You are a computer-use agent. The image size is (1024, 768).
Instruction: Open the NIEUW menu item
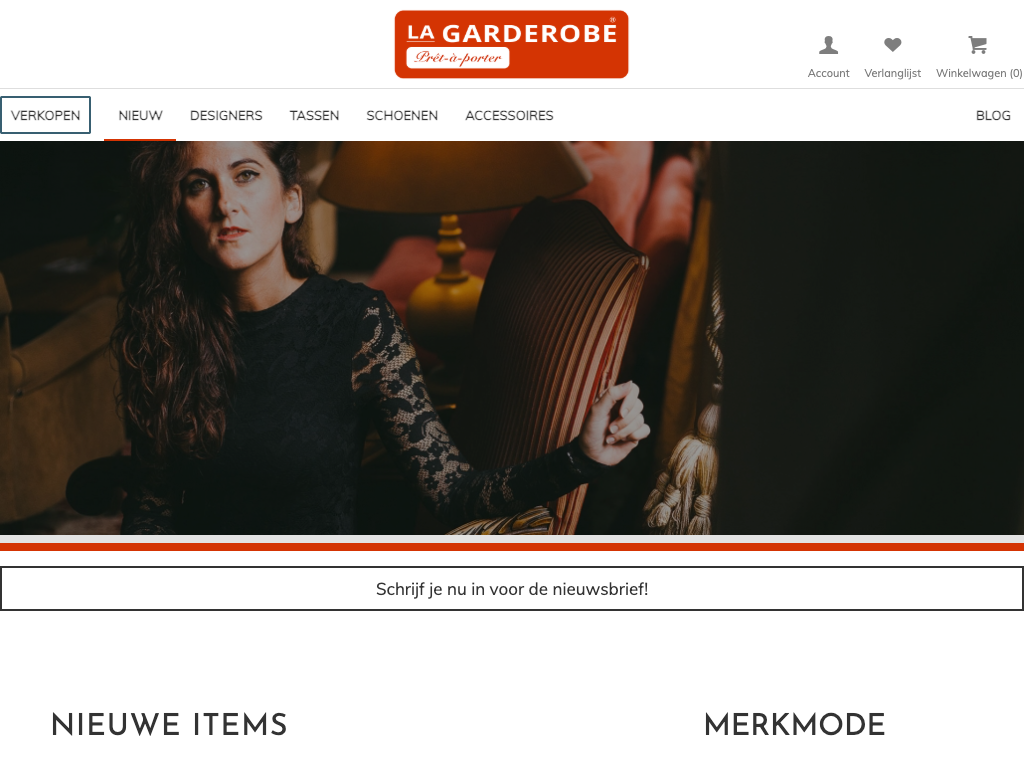pyautogui.click(x=140, y=116)
